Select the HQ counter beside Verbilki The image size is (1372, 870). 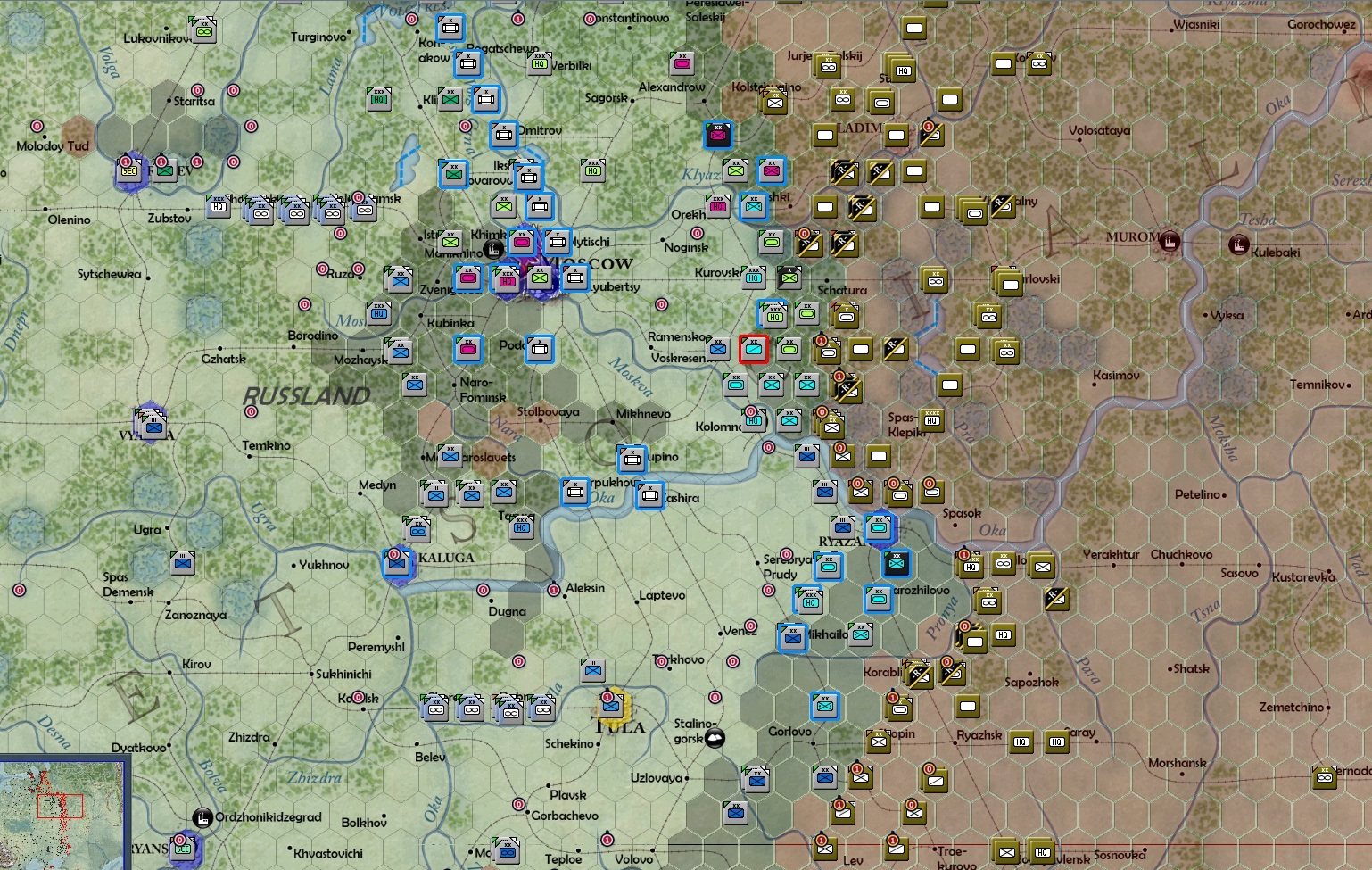(539, 63)
